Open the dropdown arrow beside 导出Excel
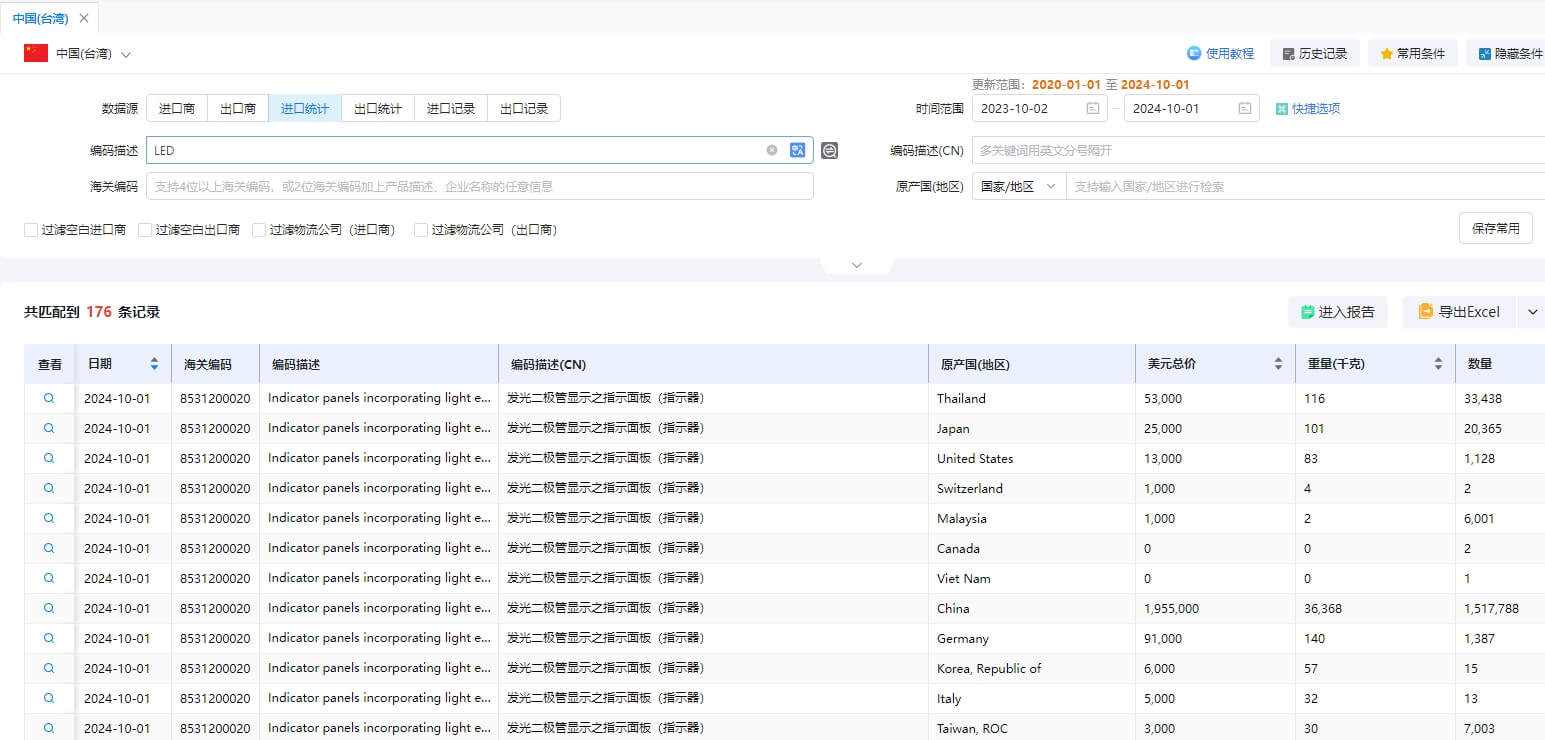The height and width of the screenshot is (740, 1545). tap(1532, 312)
